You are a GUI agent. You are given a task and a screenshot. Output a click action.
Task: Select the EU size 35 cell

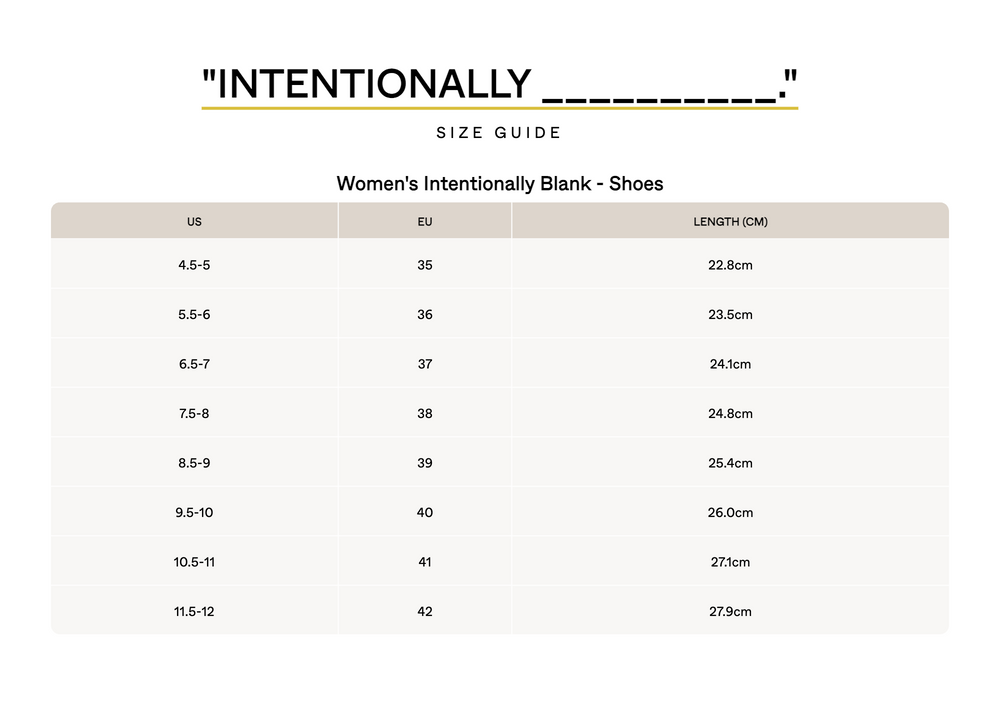[x=425, y=265]
